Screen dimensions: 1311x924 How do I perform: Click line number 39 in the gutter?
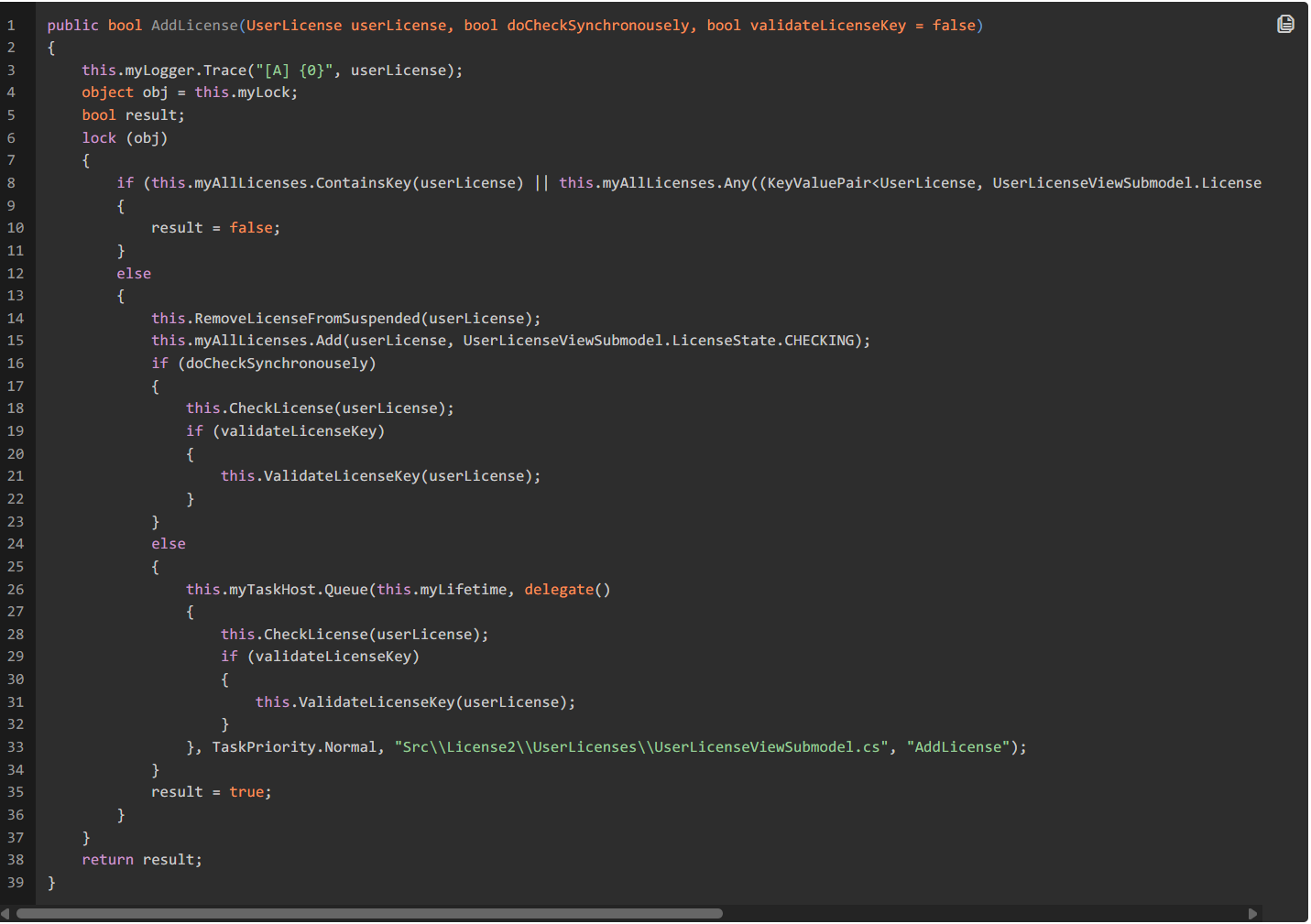(x=16, y=883)
